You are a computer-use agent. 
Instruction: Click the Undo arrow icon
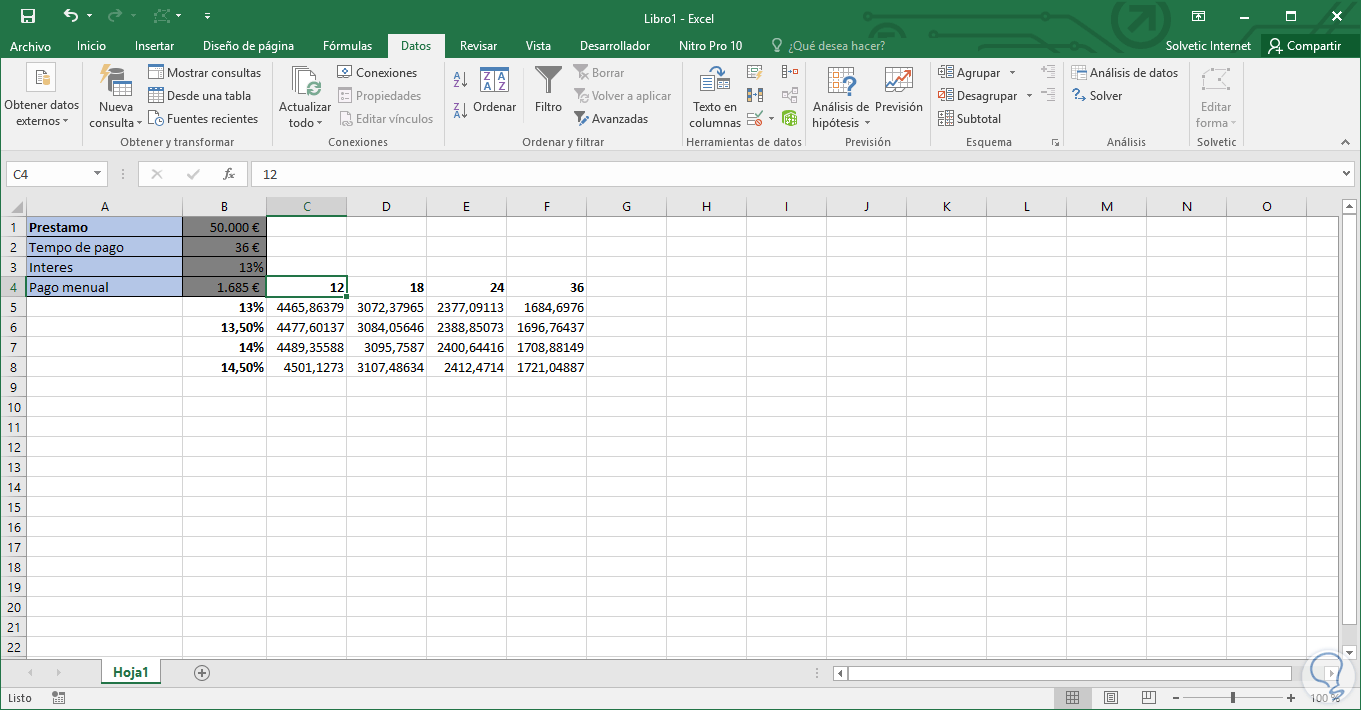[x=70, y=16]
